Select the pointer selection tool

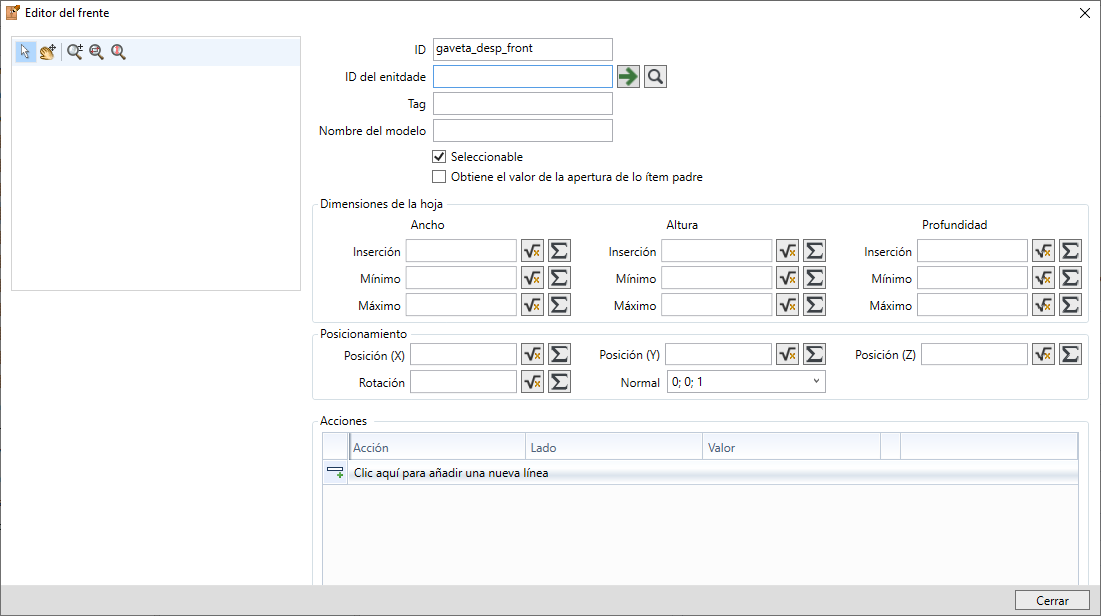25,51
